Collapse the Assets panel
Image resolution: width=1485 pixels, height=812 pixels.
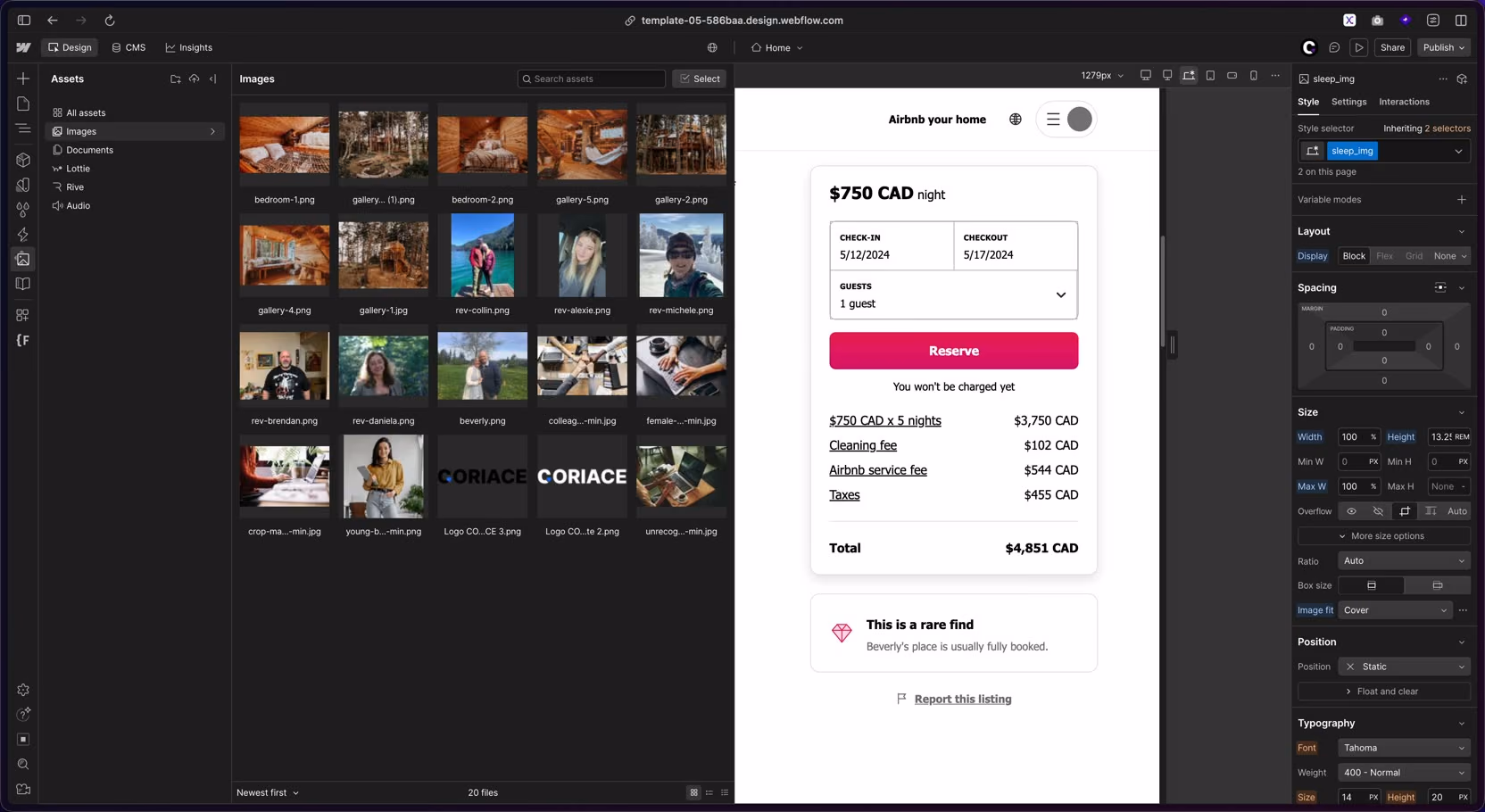213,79
